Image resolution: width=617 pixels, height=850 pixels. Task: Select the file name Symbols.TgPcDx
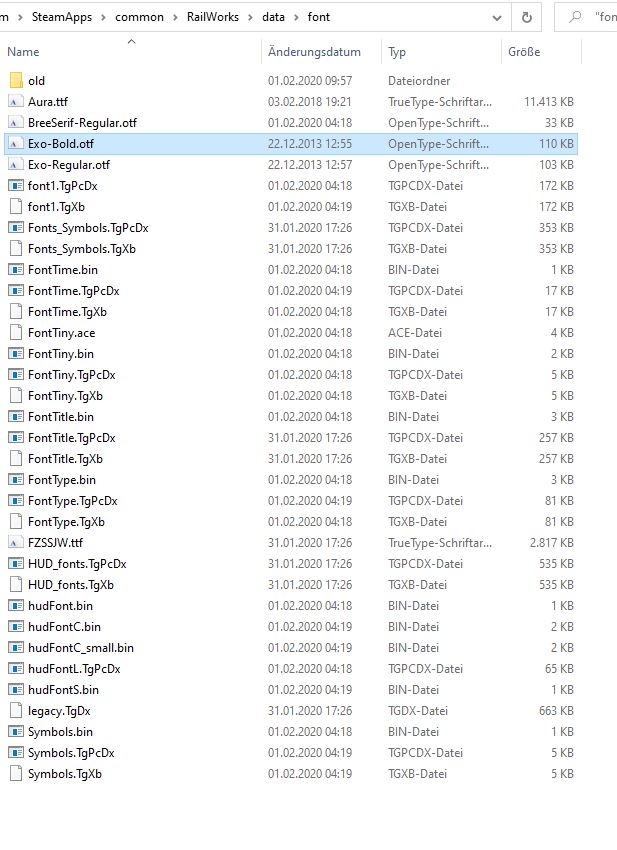[x=71, y=753]
